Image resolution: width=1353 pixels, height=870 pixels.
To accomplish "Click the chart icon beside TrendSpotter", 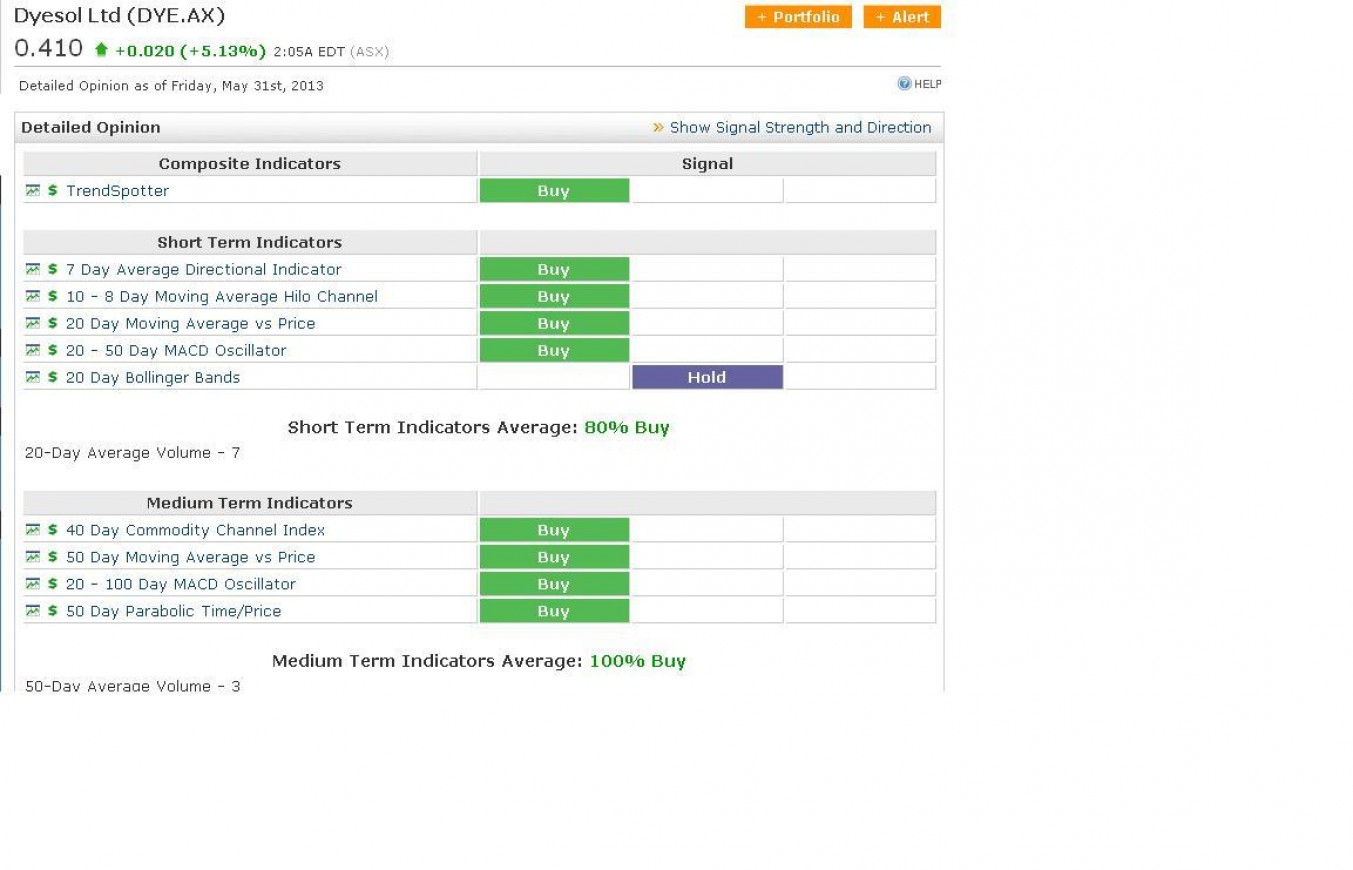I will (x=33, y=190).
